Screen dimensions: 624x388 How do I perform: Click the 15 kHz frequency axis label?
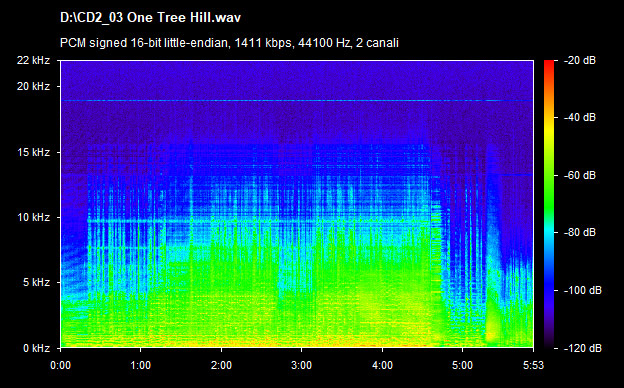click(x=33, y=152)
